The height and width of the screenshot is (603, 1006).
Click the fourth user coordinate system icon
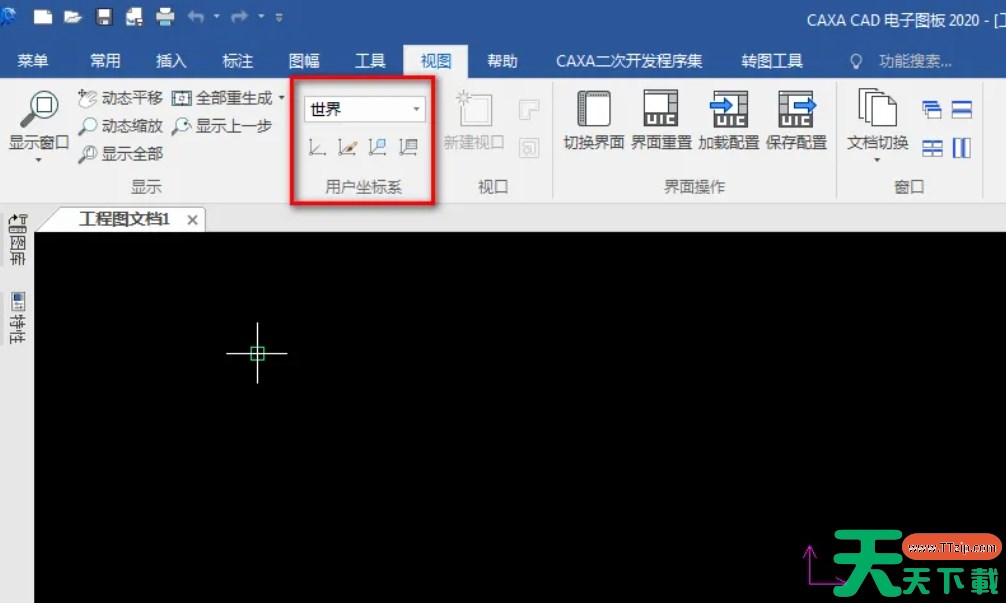click(x=408, y=148)
